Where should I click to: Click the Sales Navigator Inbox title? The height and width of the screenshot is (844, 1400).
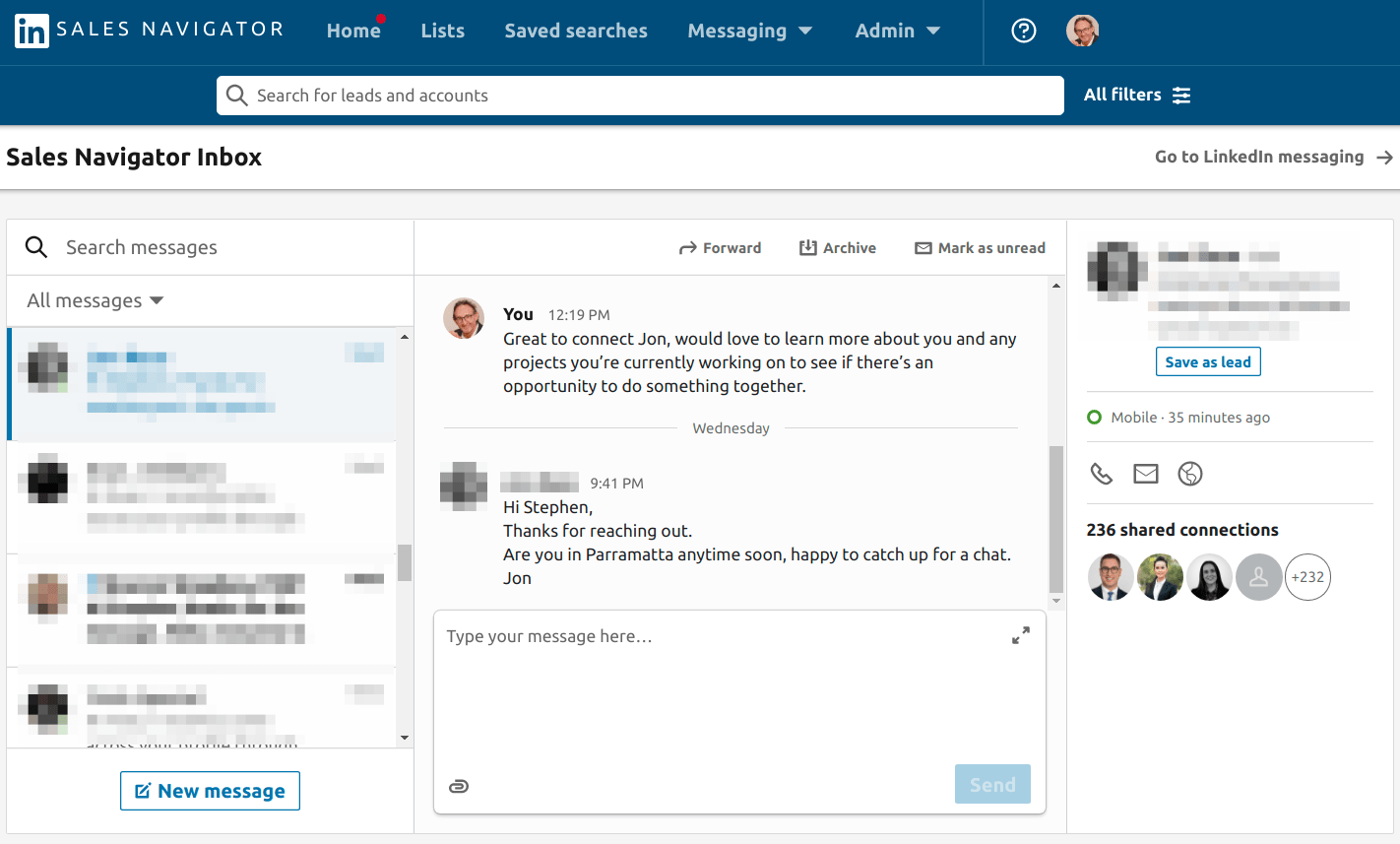[134, 158]
